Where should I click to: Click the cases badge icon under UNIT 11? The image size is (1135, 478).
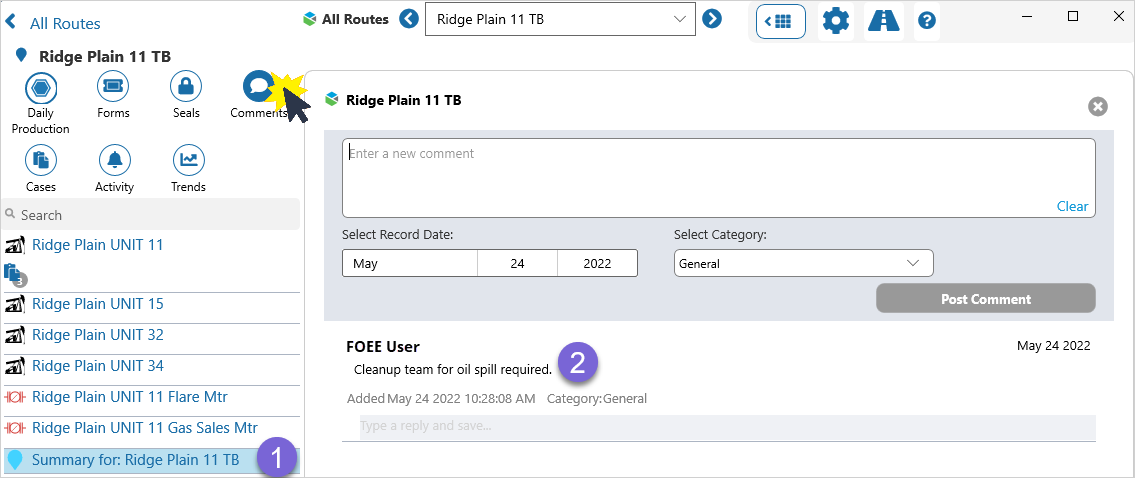(x=14, y=274)
